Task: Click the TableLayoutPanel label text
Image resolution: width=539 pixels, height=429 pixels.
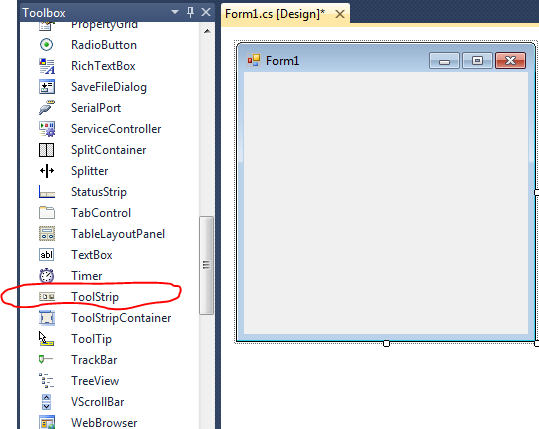Action: pos(118,234)
